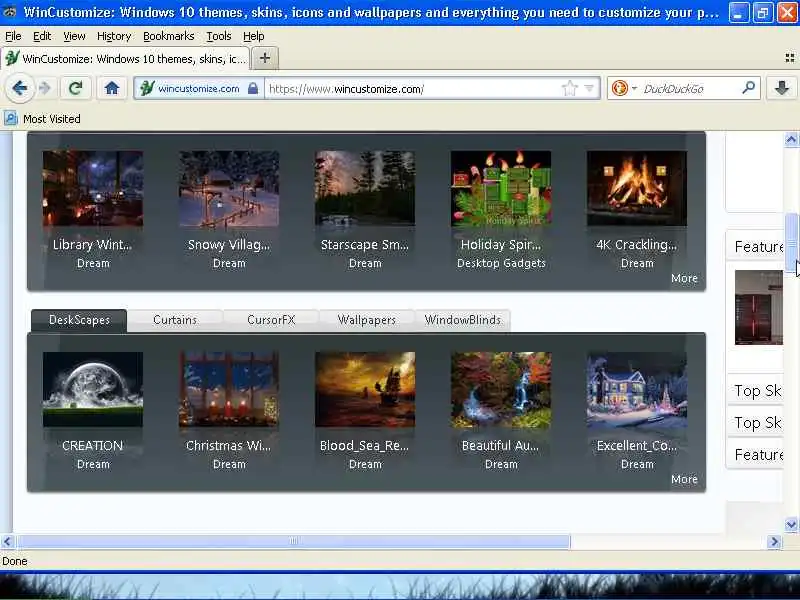
Task: Click the tab groups icon
Action: pos(789,58)
